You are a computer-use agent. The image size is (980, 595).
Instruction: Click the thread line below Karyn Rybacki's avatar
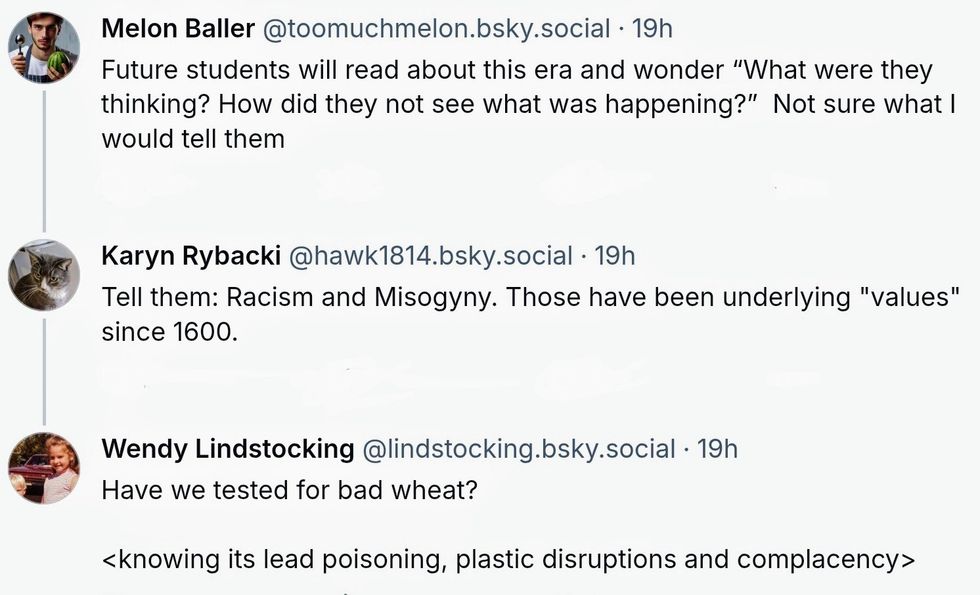(x=44, y=370)
